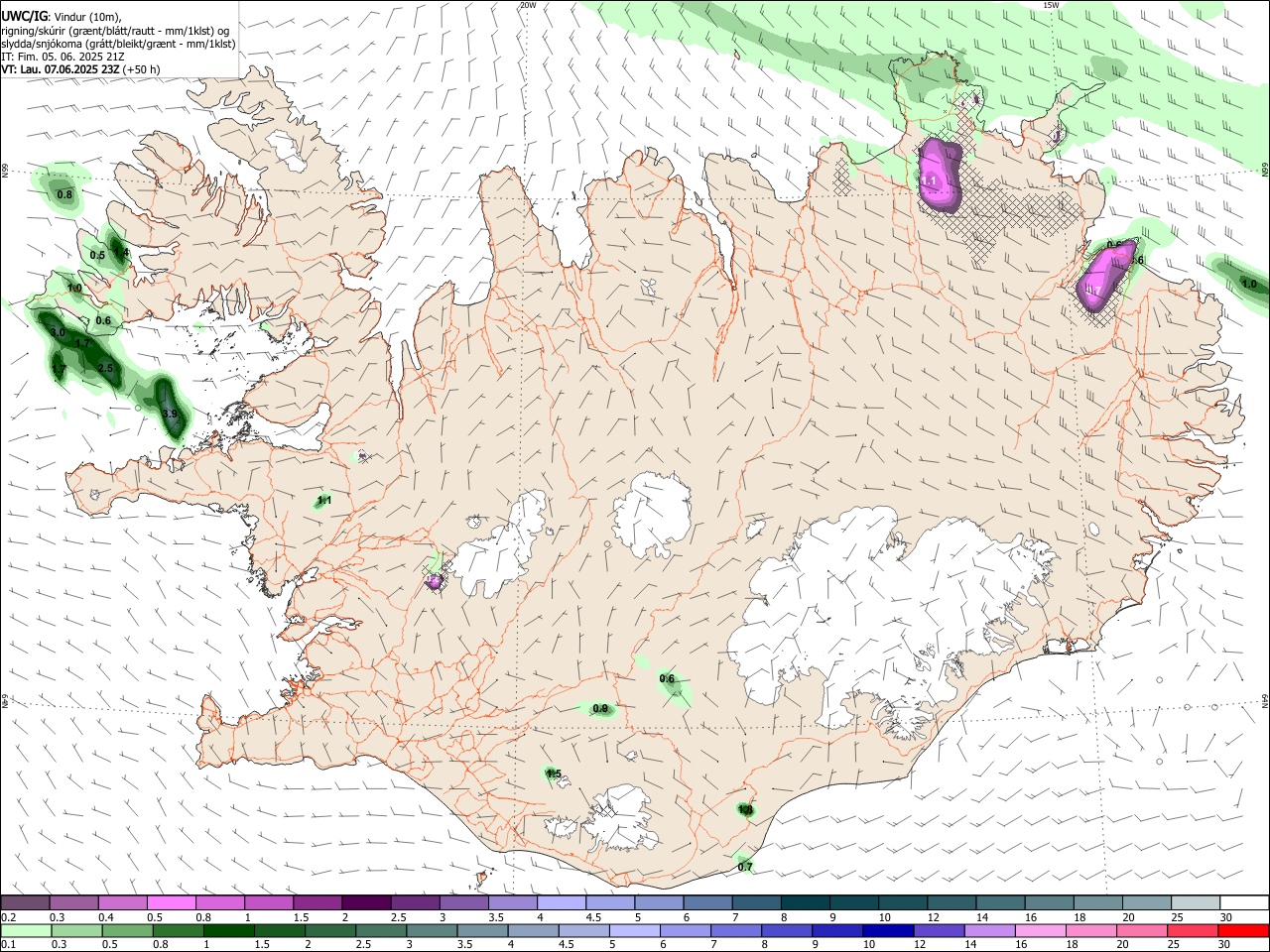Select the 2.5 rain value on the map
Viewport: 1270px width, 952px height.
tap(106, 368)
